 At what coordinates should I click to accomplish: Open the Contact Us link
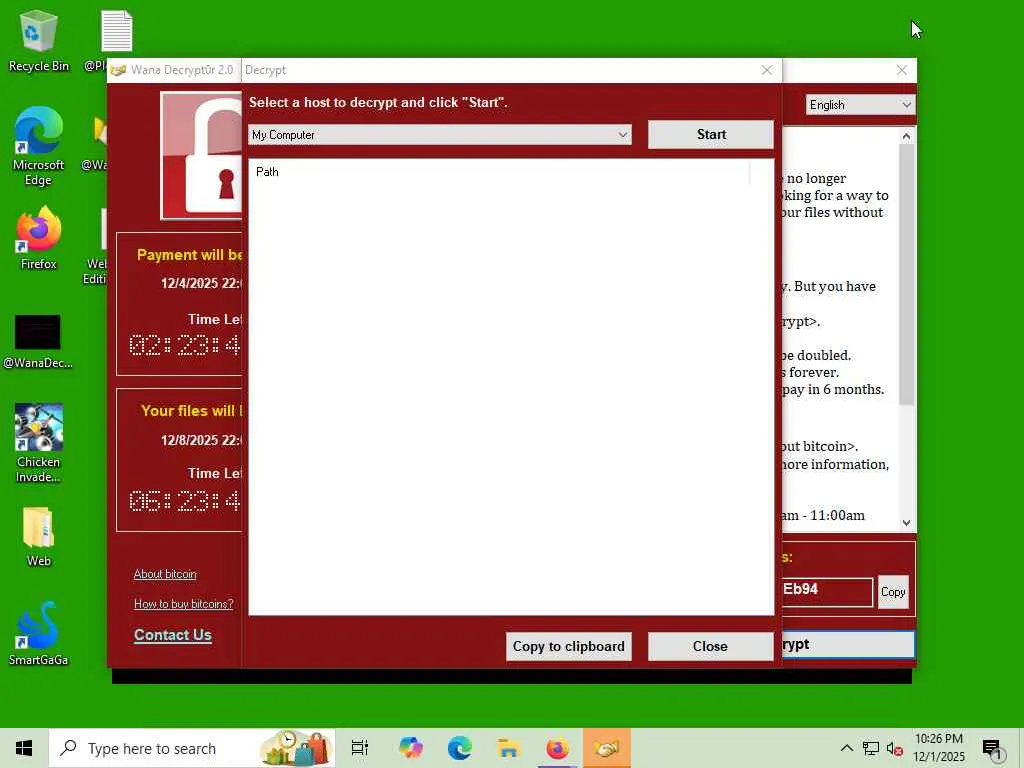tap(172, 635)
